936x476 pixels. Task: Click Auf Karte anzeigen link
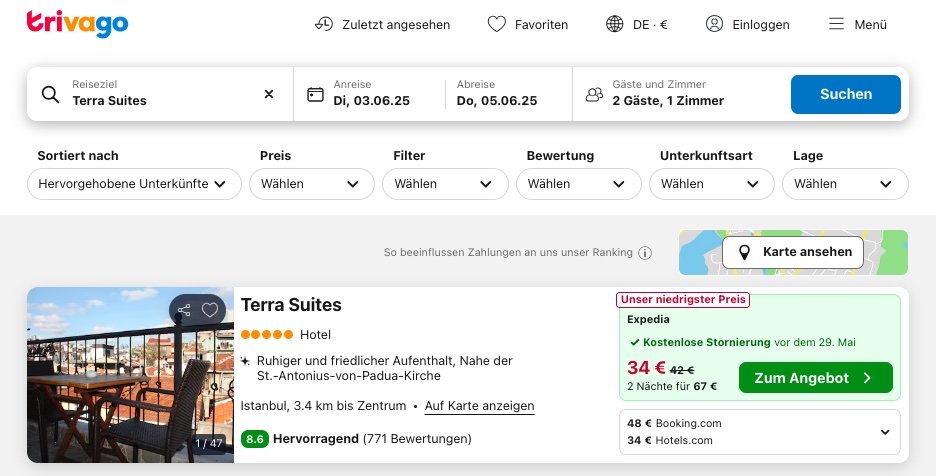pyautogui.click(x=479, y=406)
